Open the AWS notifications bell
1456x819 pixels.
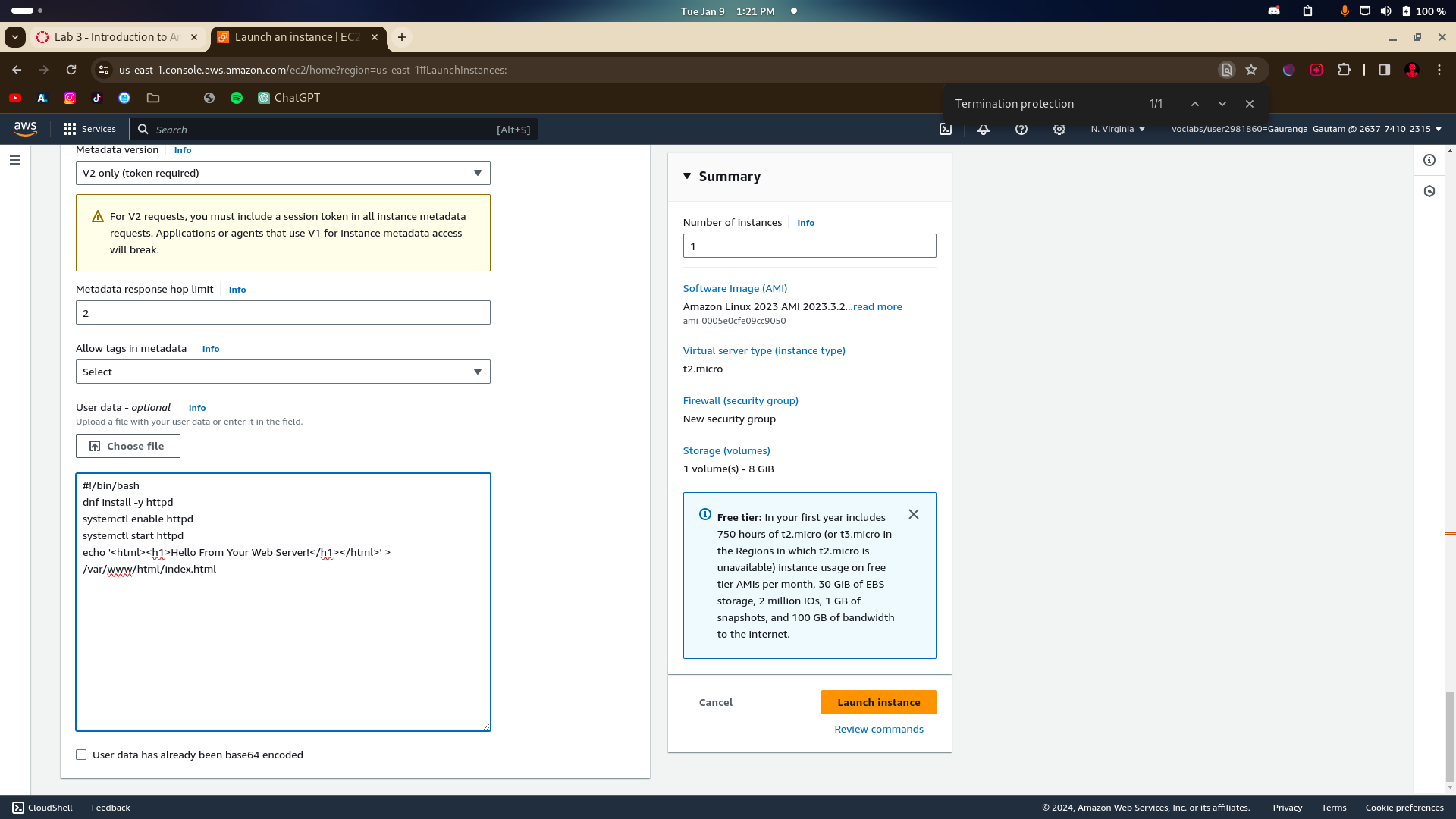984,129
